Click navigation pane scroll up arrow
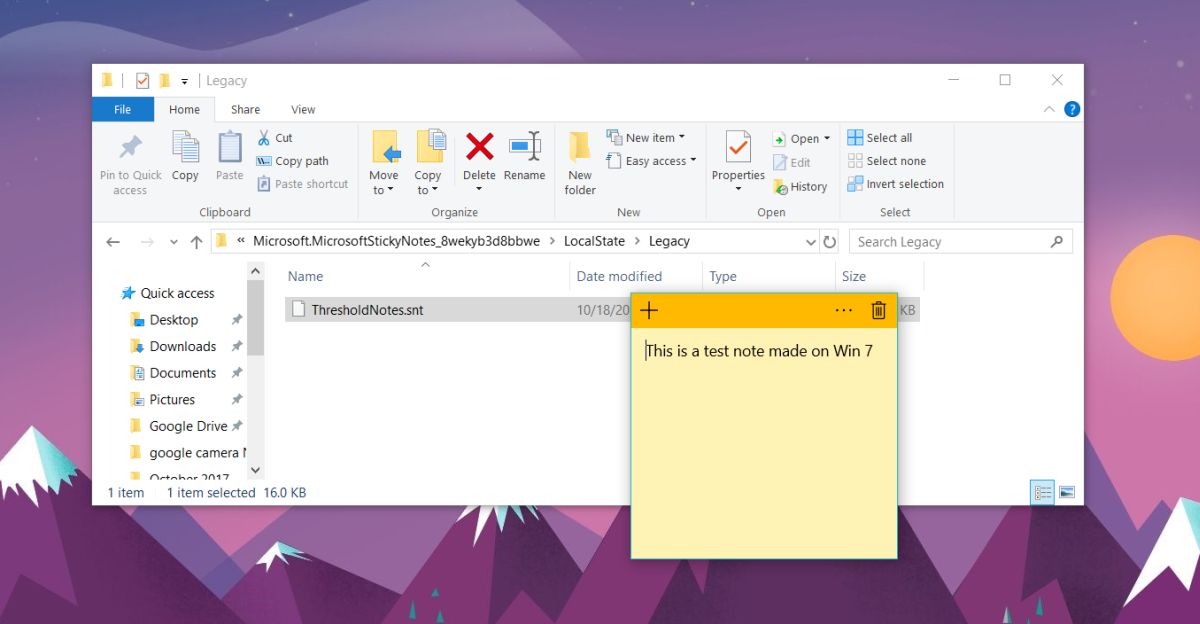Screen dimensions: 1200x624 (255, 270)
